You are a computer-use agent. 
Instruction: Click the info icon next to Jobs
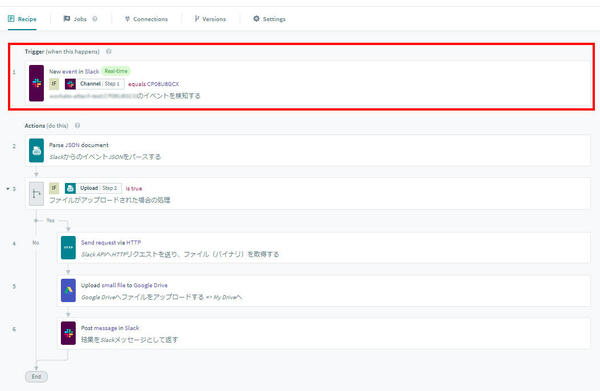pyautogui.click(x=95, y=19)
